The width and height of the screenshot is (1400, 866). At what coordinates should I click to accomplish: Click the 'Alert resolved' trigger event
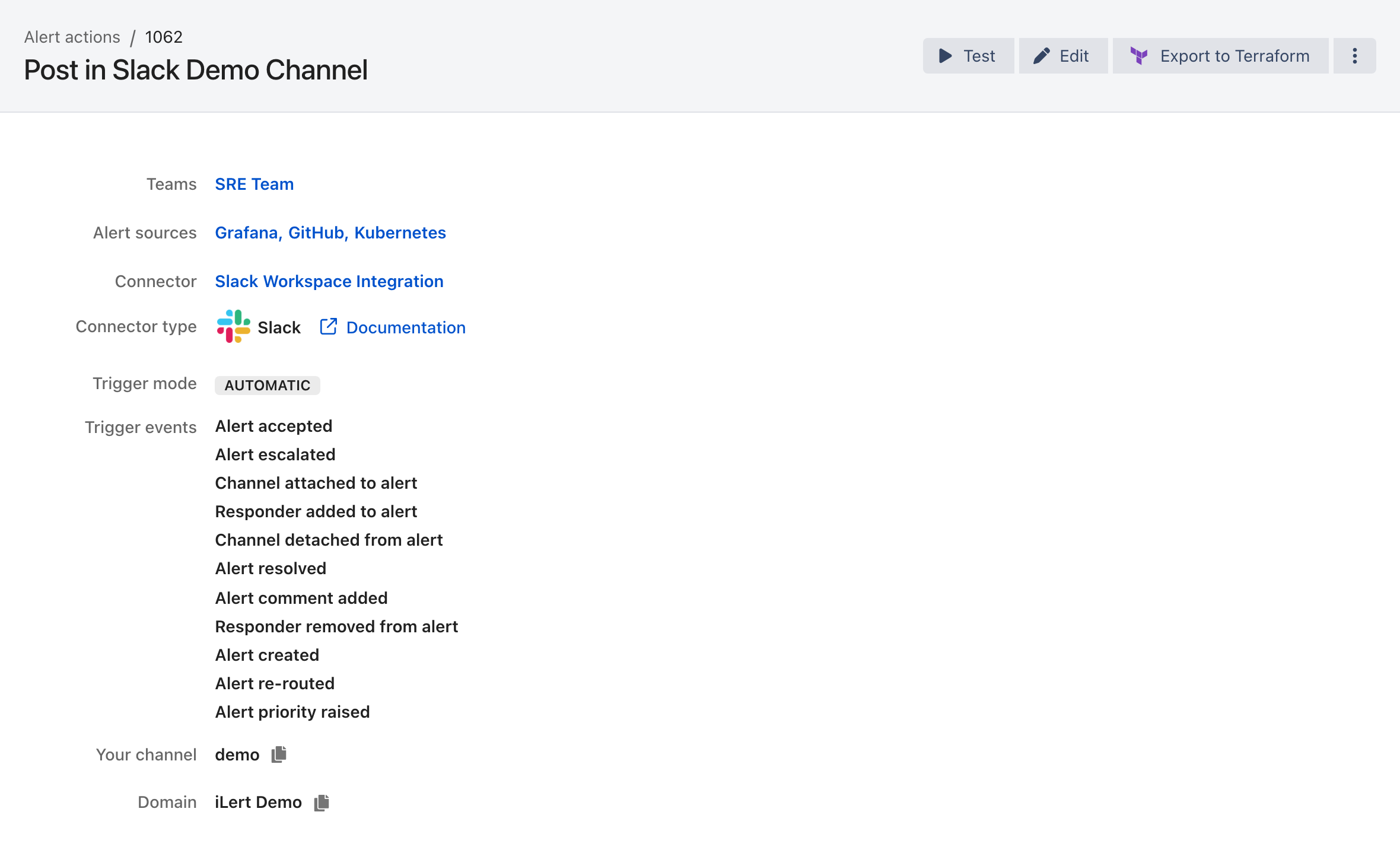[271, 568]
